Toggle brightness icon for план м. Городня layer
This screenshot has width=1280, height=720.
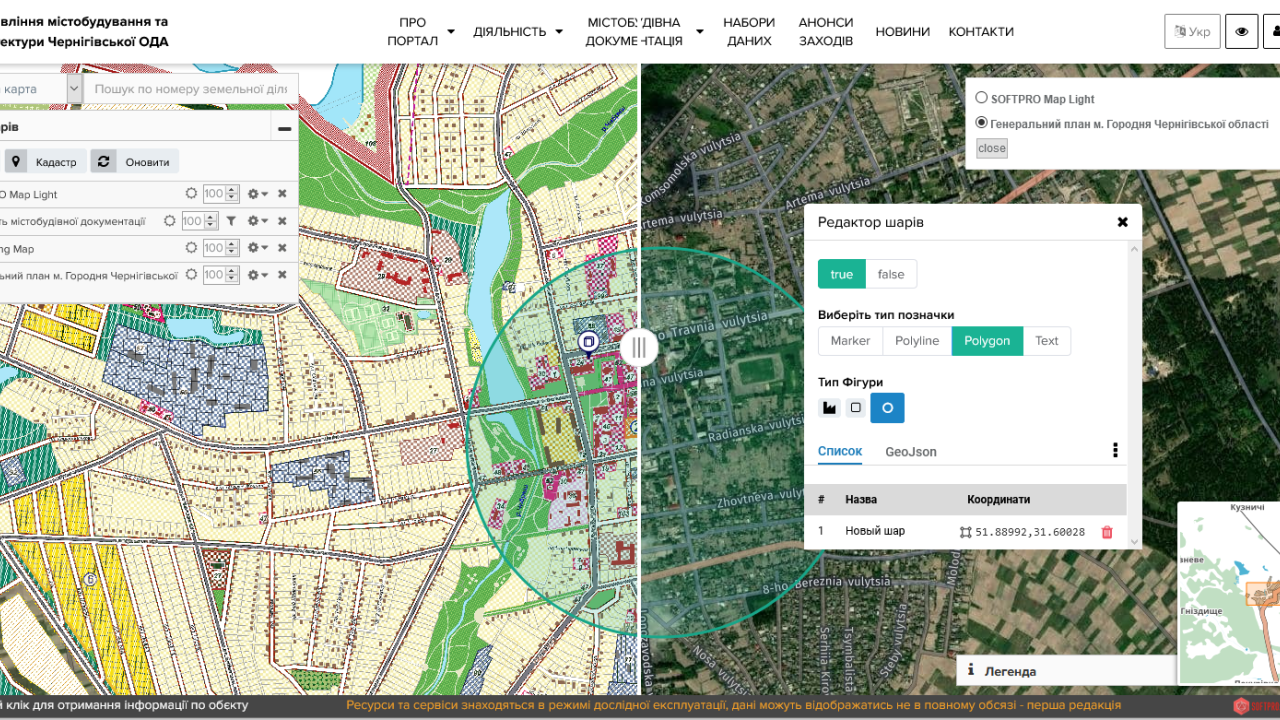tap(191, 275)
